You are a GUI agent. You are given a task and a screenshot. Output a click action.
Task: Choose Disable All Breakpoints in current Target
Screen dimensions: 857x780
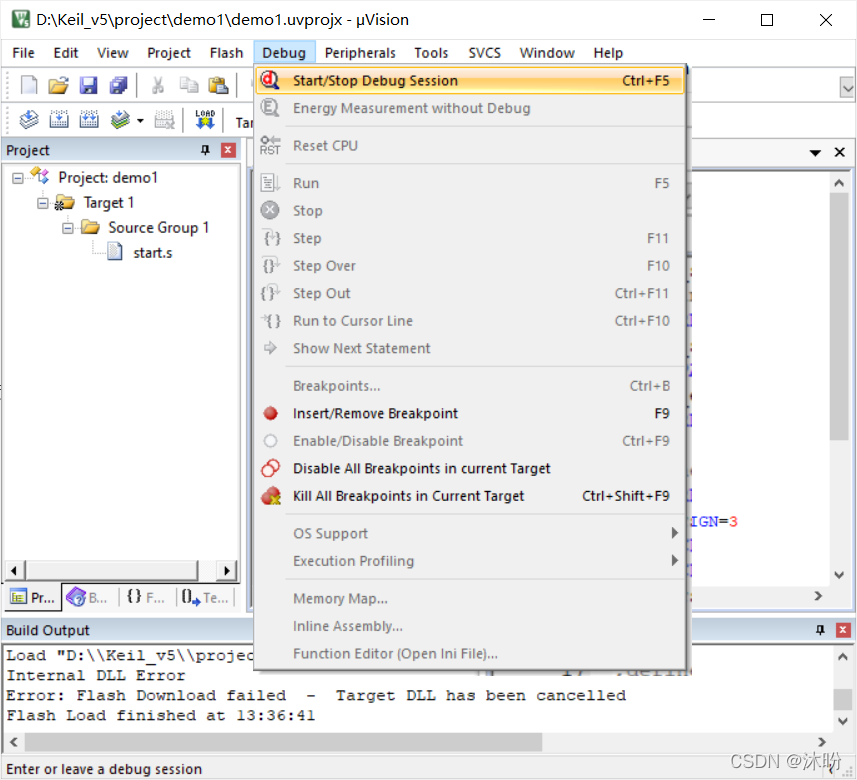click(469, 468)
